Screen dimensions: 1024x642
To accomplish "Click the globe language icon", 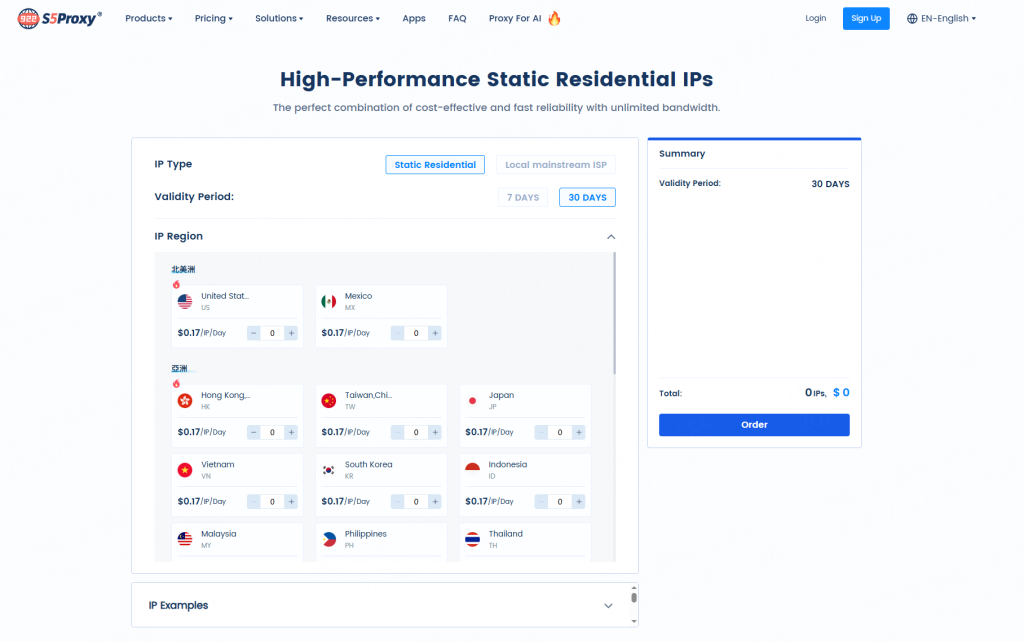I will point(912,18).
